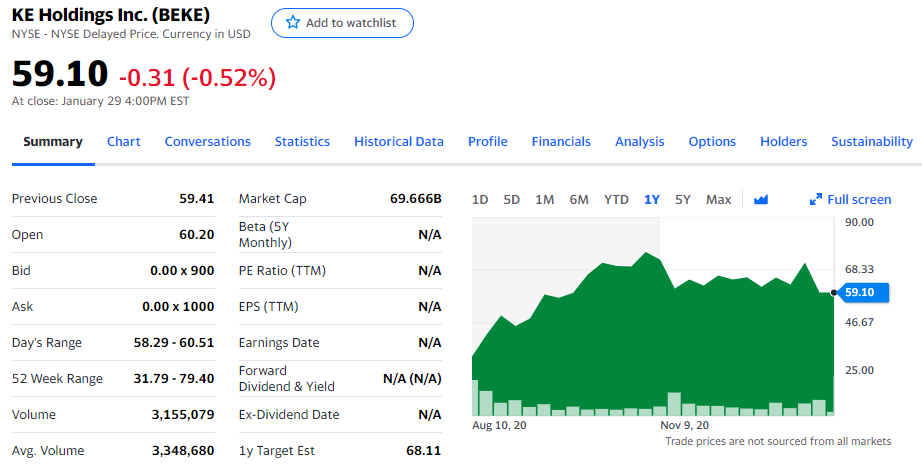Click the 25.00 y-axis label
Image resolution: width=922 pixels, height=475 pixels.
[x=860, y=370]
